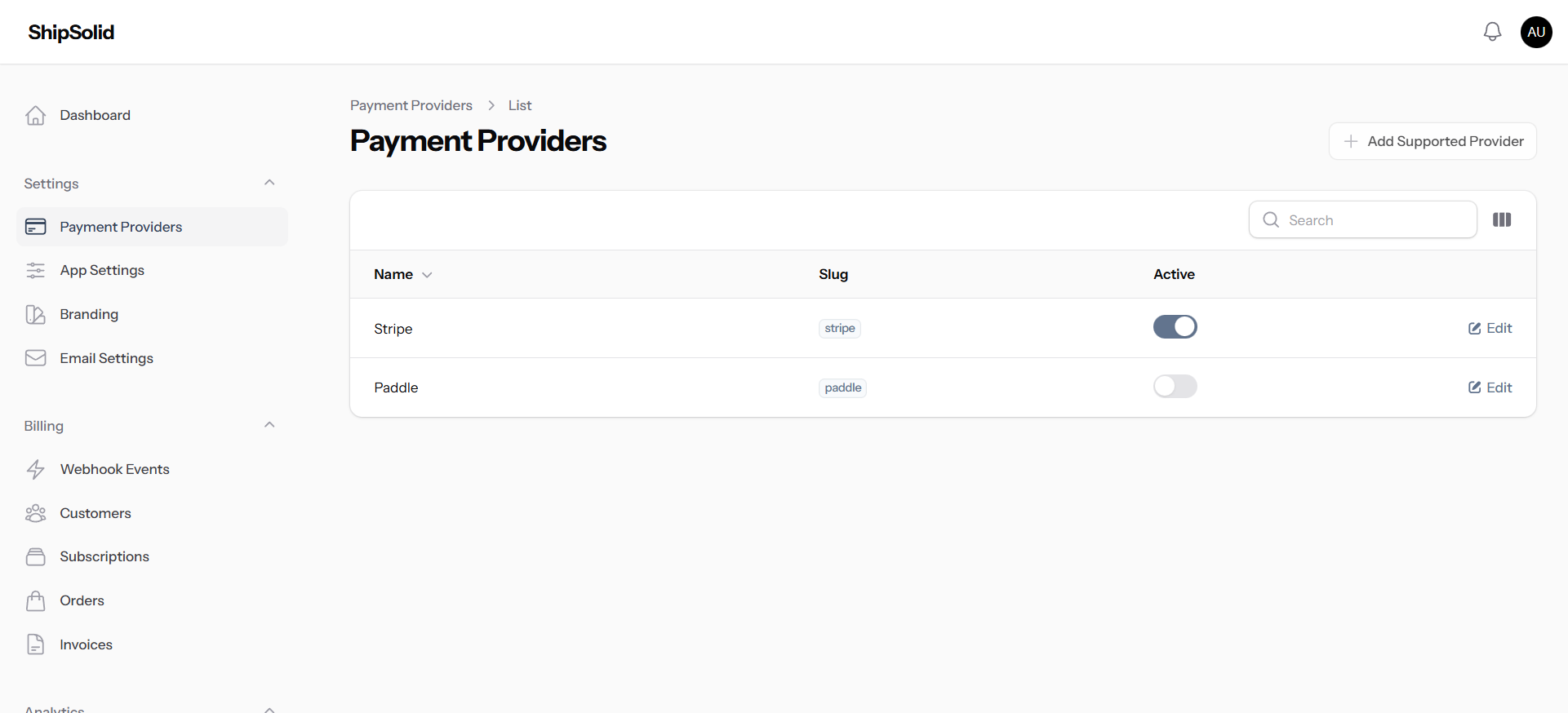Edit the Stripe provider

[1490, 328]
